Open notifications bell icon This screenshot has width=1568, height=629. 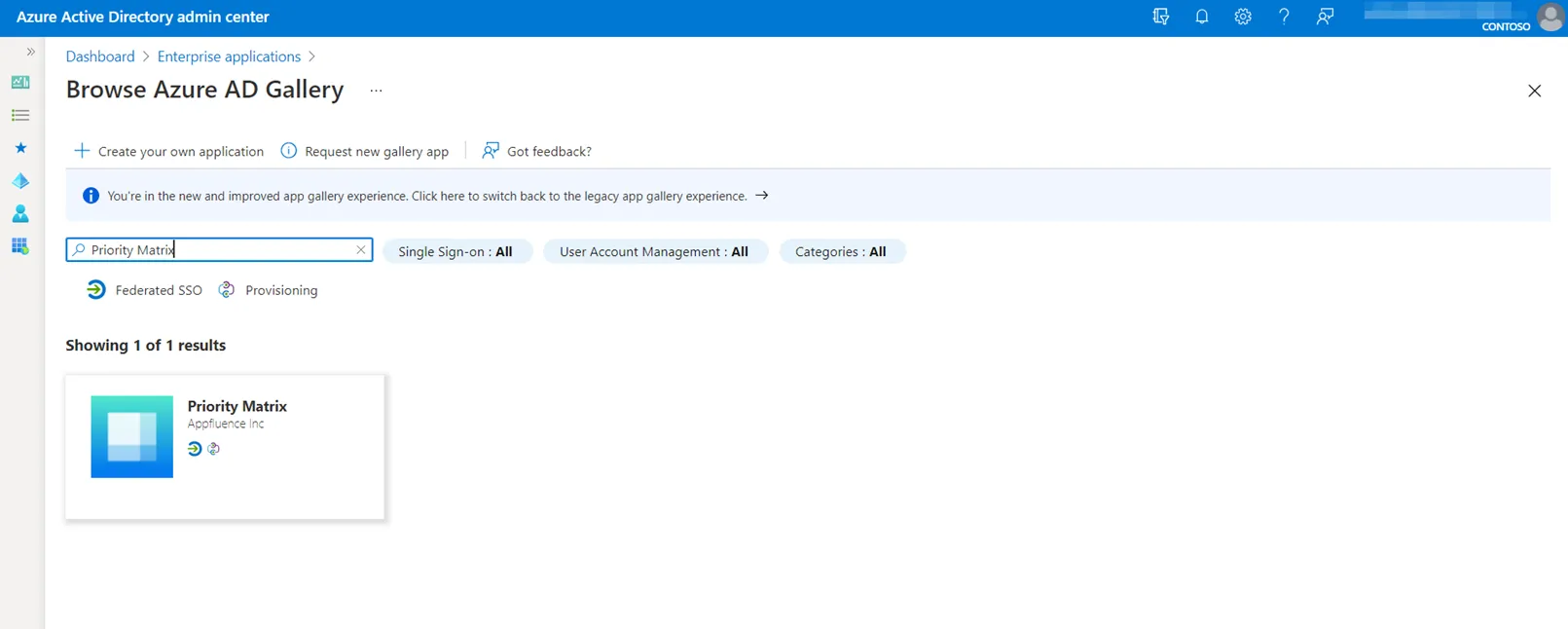coord(1202,17)
